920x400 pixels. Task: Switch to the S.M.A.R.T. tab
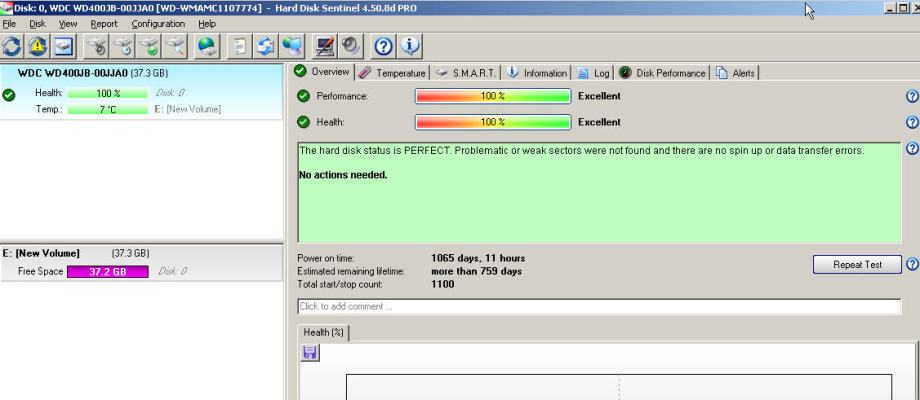pos(466,73)
